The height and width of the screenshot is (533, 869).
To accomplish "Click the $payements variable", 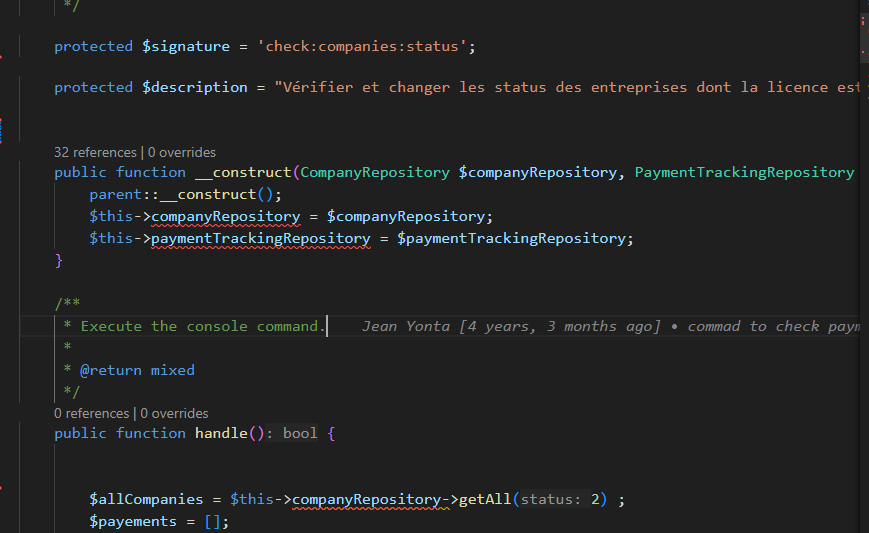I will point(133,522).
